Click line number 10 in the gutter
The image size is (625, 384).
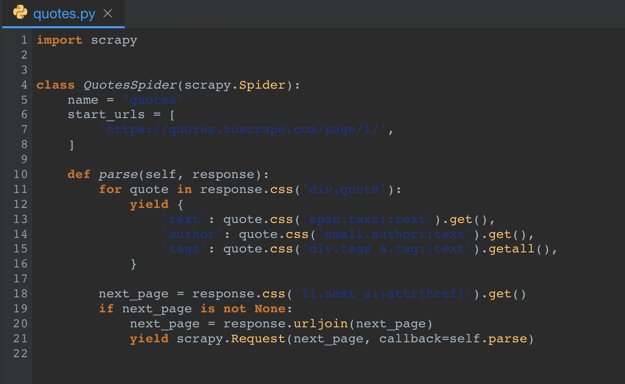(x=20, y=174)
